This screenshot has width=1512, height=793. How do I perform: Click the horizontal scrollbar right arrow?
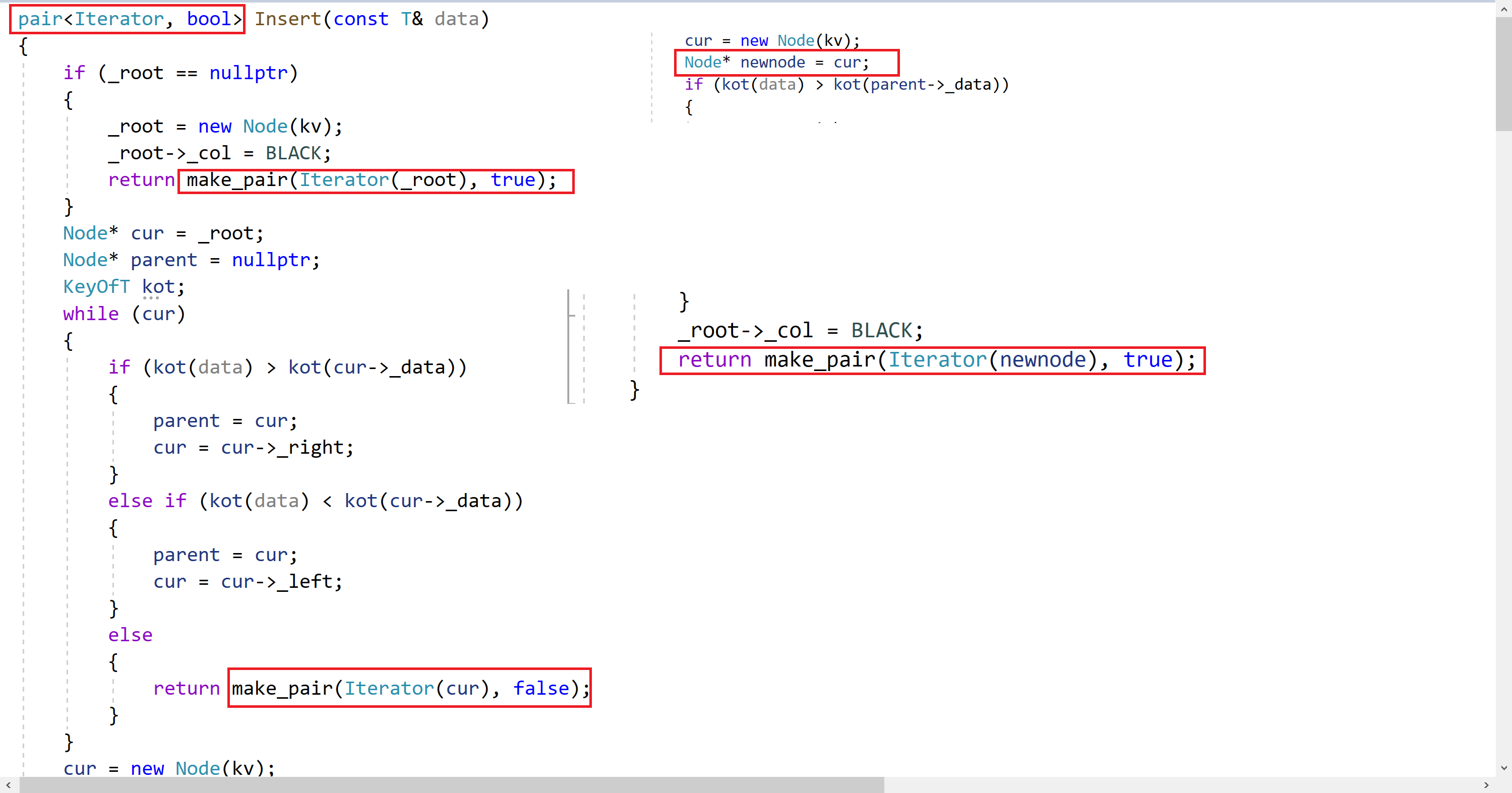point(1486,785)
